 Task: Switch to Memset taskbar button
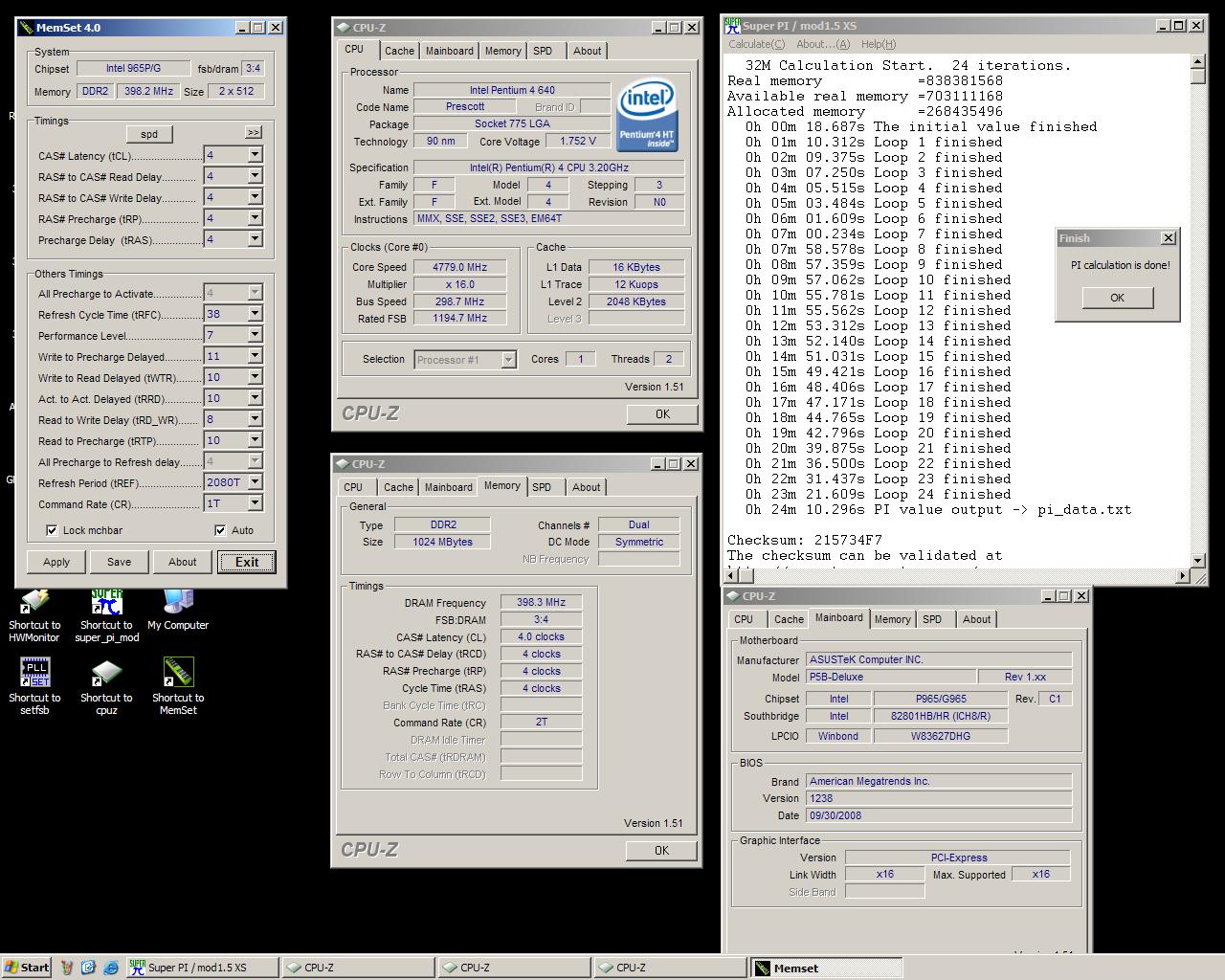pos(825,968)
